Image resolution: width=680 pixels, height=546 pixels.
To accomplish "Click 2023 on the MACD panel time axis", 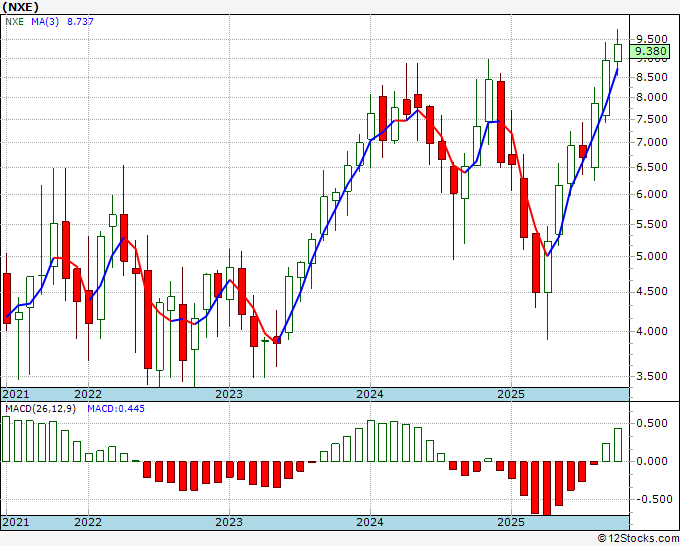I will (x=229, y=522).
